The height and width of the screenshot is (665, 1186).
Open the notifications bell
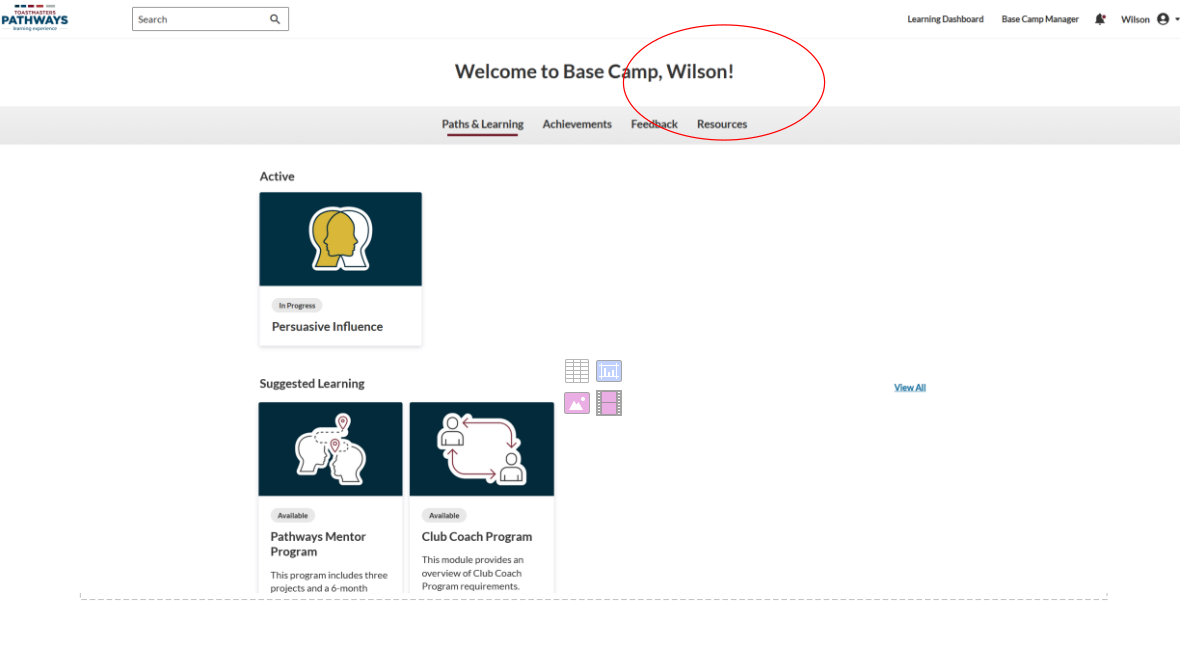[1100, 19]
